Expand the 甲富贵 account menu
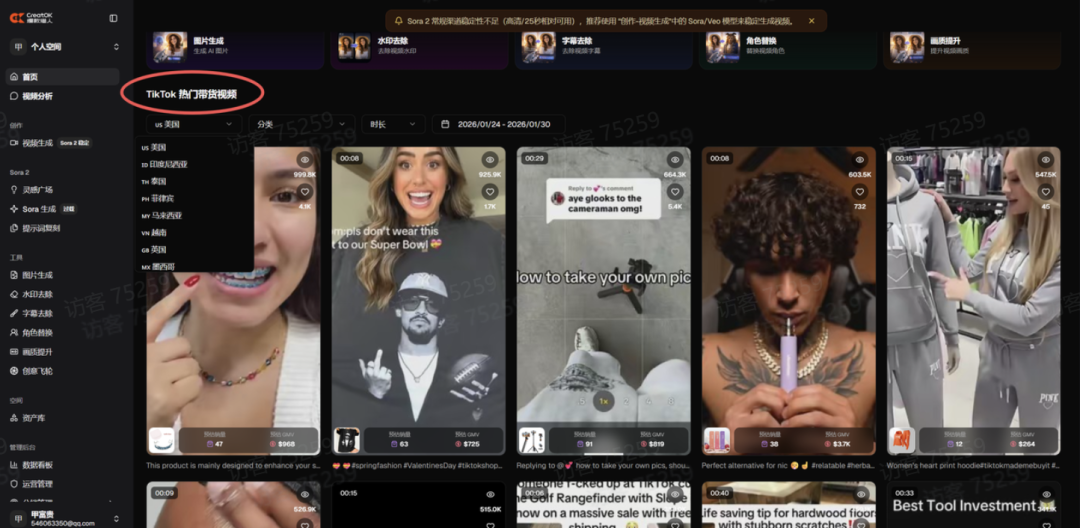 click(x=64, y=518)
